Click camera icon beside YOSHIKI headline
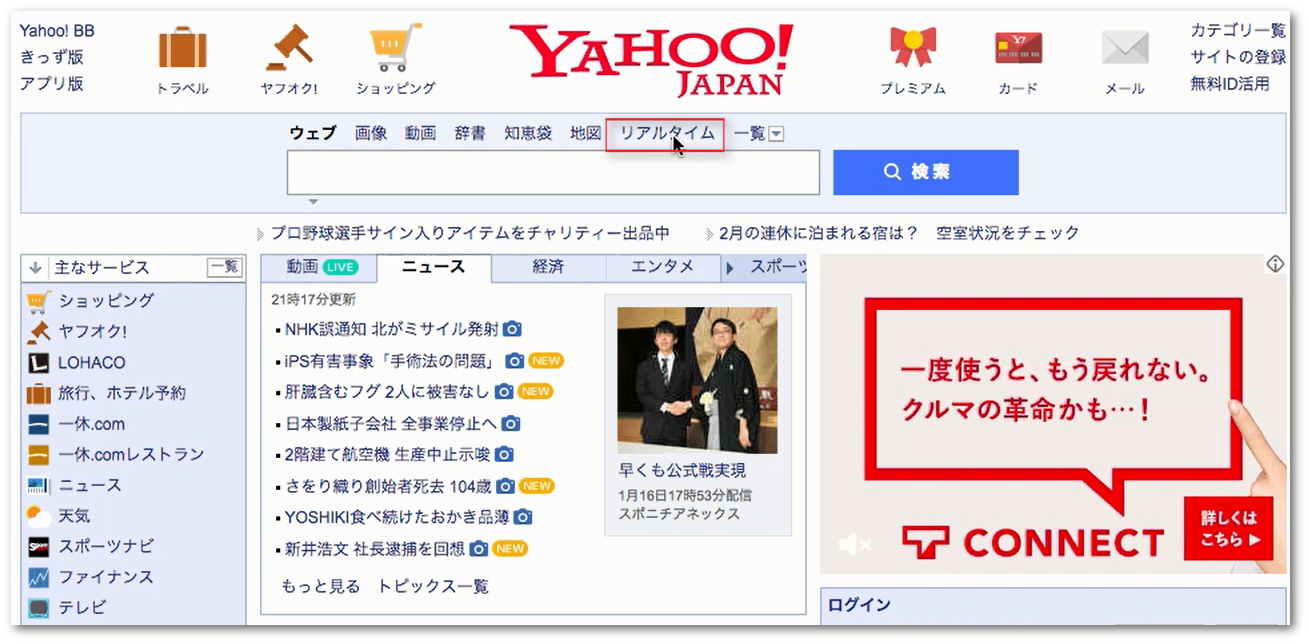The height and width of the screenshot is (644, 1309). (523, 517)
